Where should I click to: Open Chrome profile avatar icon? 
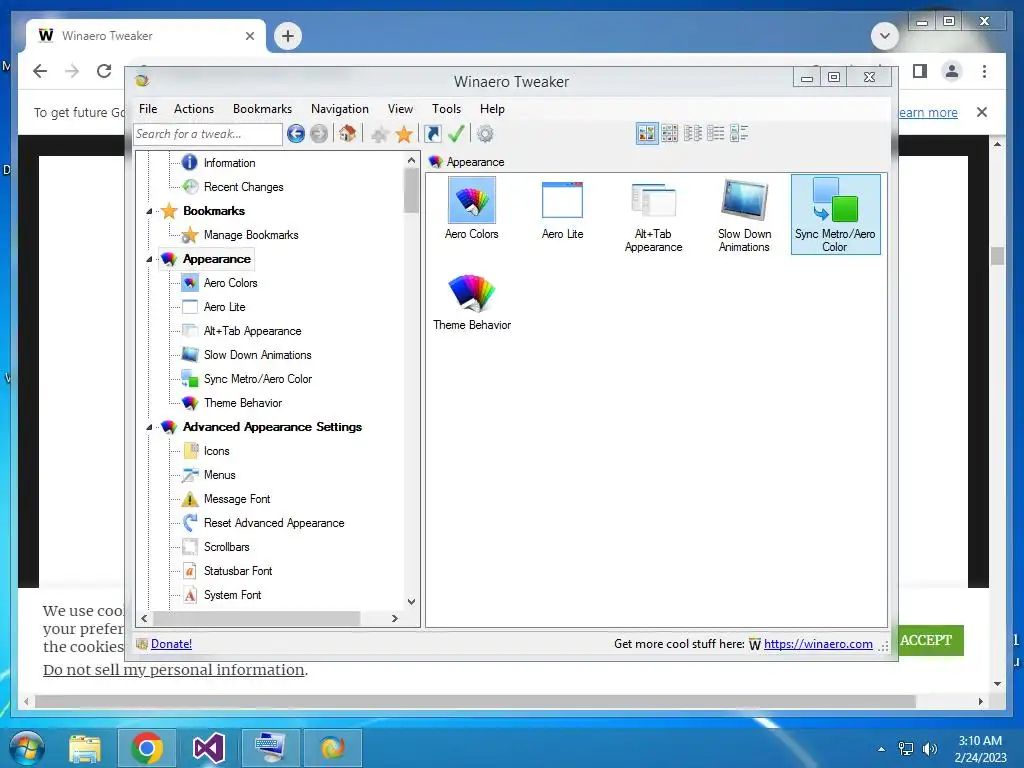952,71
